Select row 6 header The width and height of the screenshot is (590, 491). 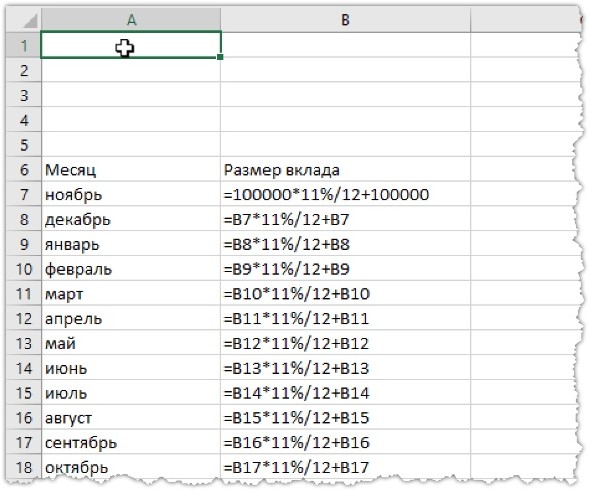(24, 169)
